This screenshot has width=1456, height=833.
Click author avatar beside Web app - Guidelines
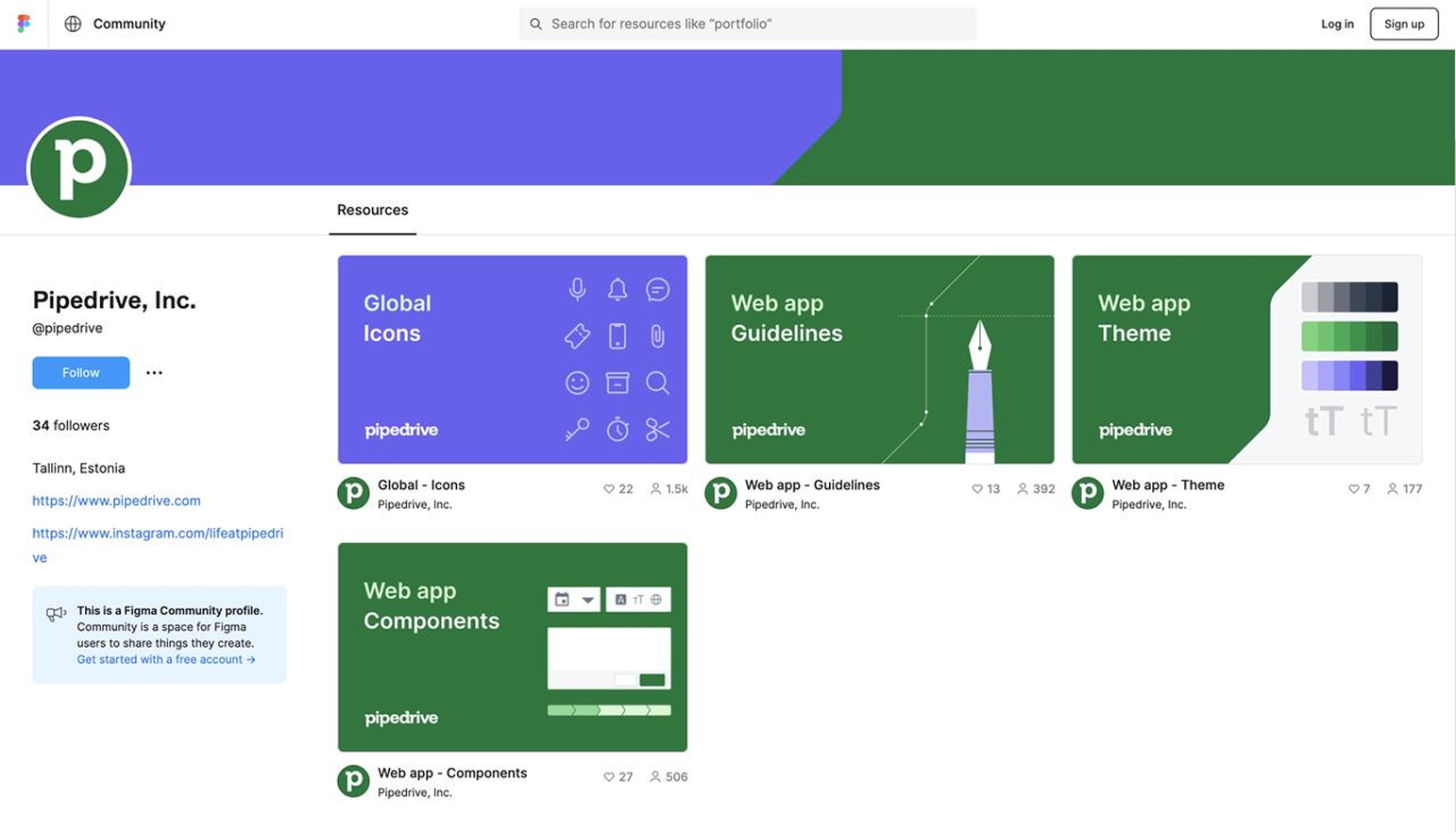tap(720, 493)
